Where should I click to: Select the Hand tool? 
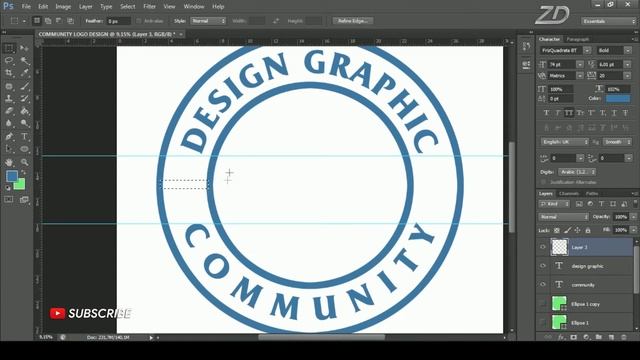(x=9, y=162)
